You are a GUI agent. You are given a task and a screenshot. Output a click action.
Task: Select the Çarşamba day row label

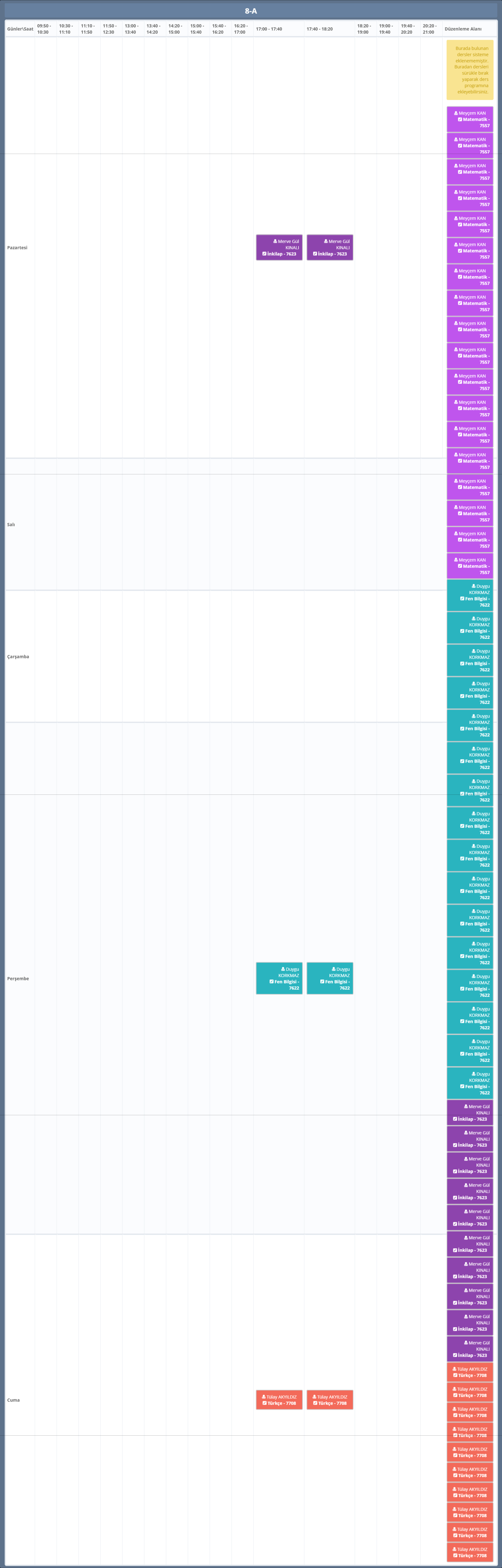[x=18, y=657]
